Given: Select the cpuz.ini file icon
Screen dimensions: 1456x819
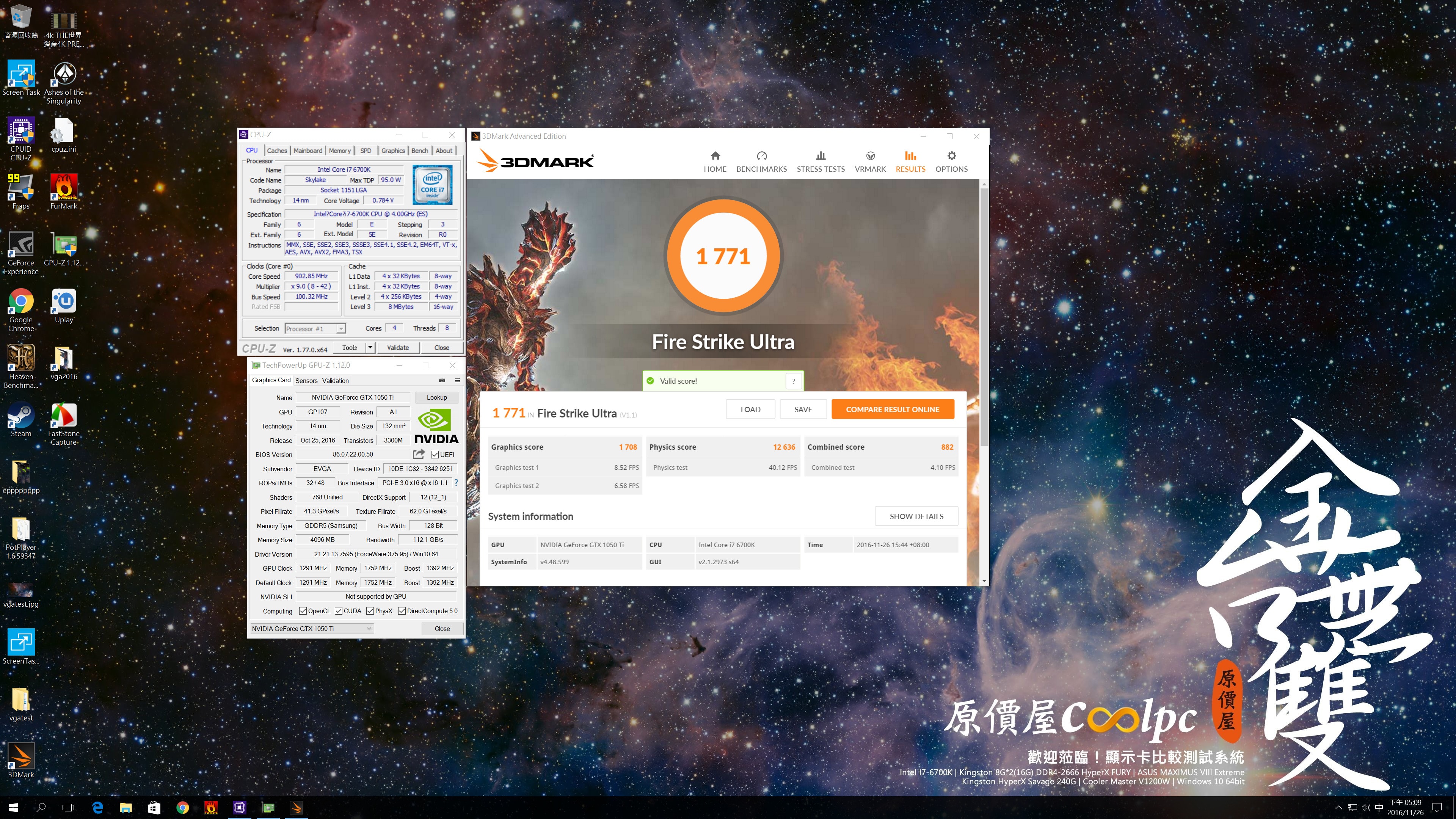Looking at the screenshot, I should point(64,135).
